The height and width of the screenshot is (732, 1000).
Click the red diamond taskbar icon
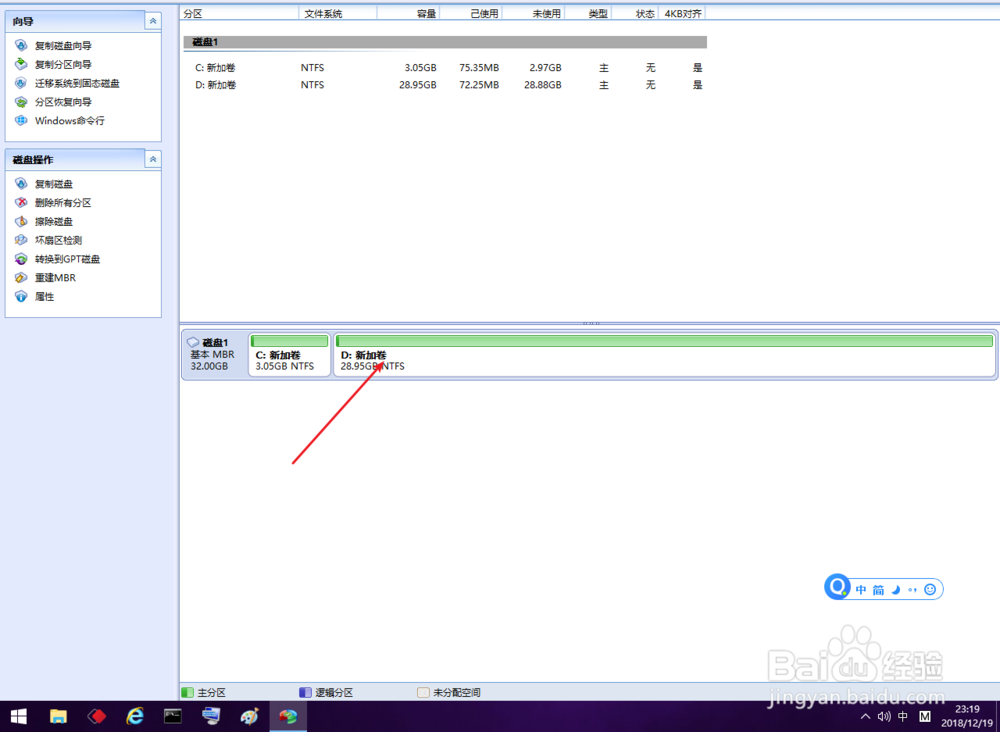coord(96,717)
